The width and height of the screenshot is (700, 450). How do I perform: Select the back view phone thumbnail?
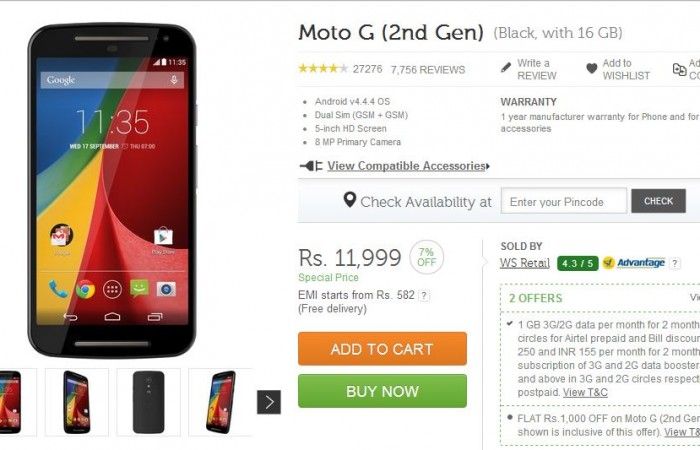click(149, 402)
